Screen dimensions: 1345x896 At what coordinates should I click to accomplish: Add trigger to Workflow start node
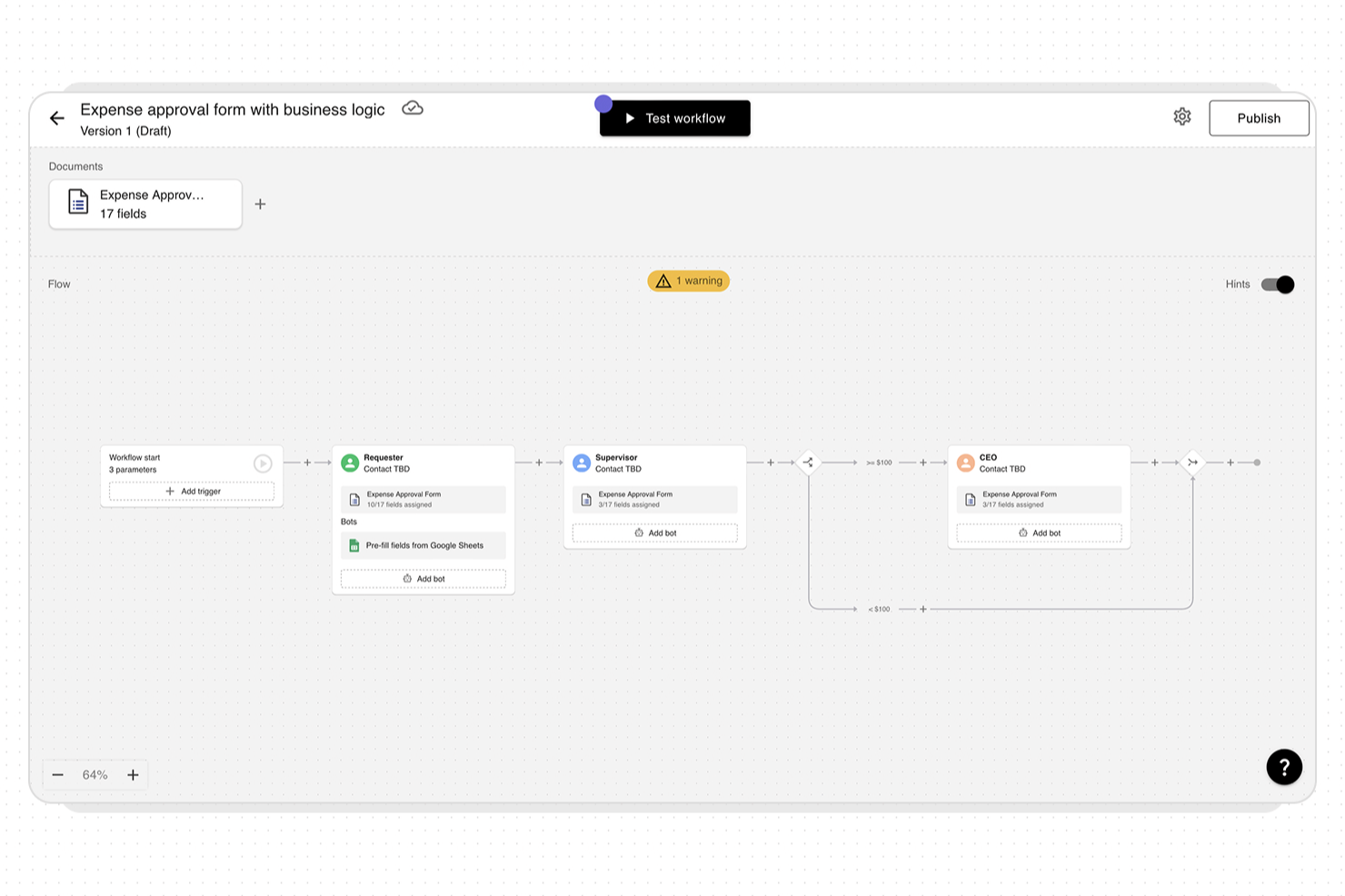coord(191,491)
